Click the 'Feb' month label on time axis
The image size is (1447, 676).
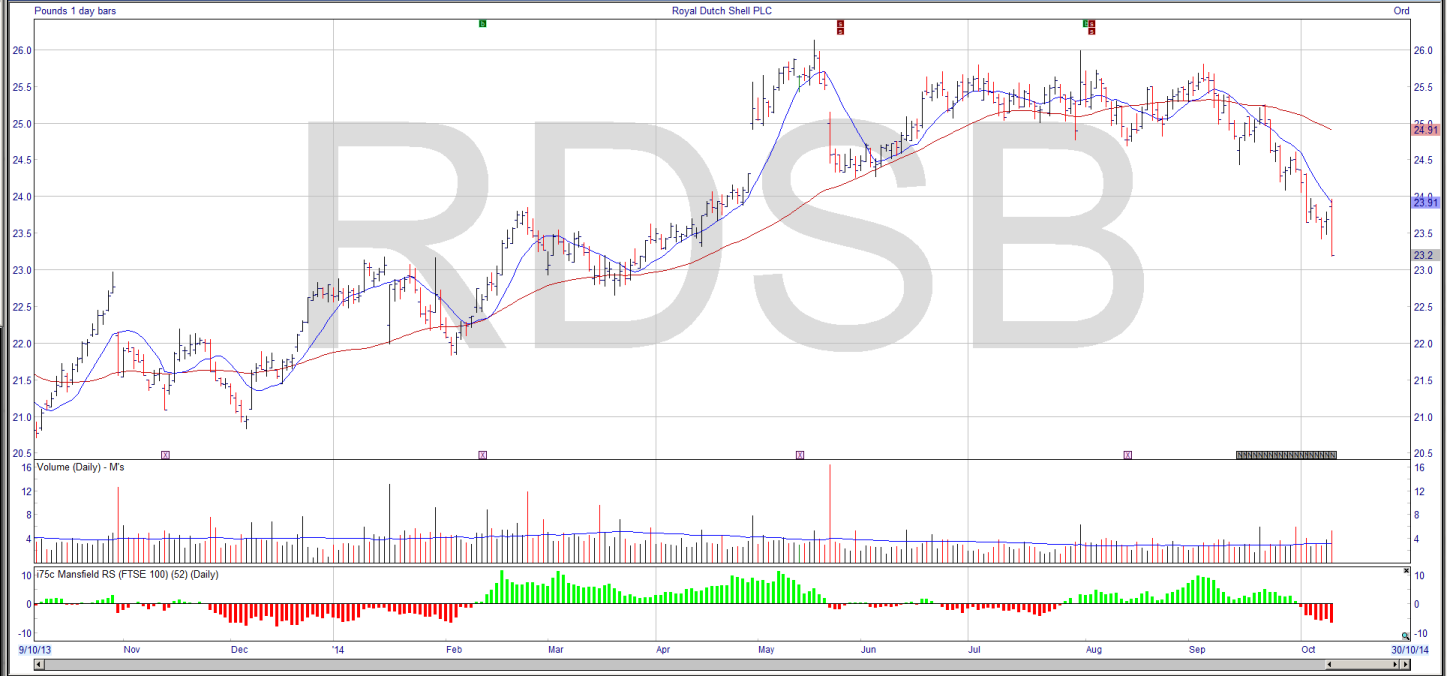pyautogui.click(x=453, y=650)
